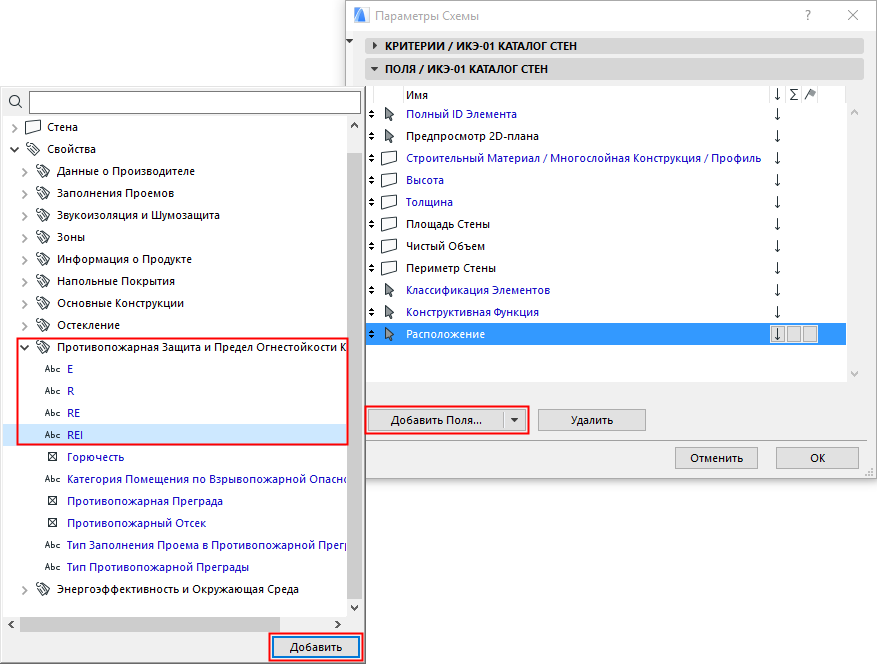
Task: Click wall icon of Толщина field
Action: (389, 202)
